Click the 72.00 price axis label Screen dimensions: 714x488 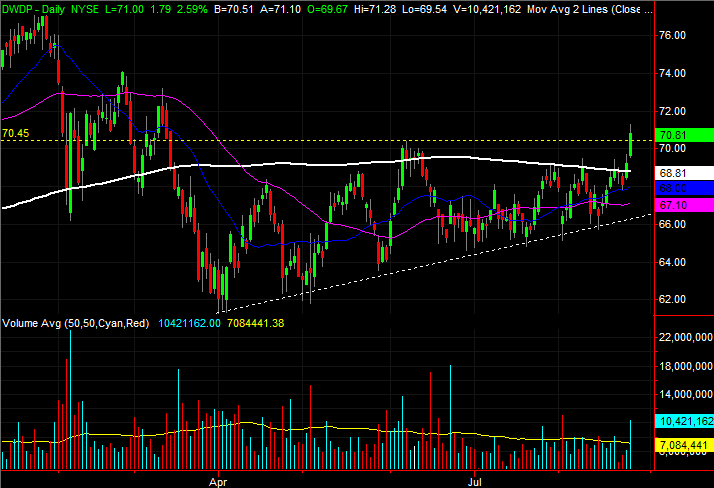pyautogui.click(x=672, y=111)
